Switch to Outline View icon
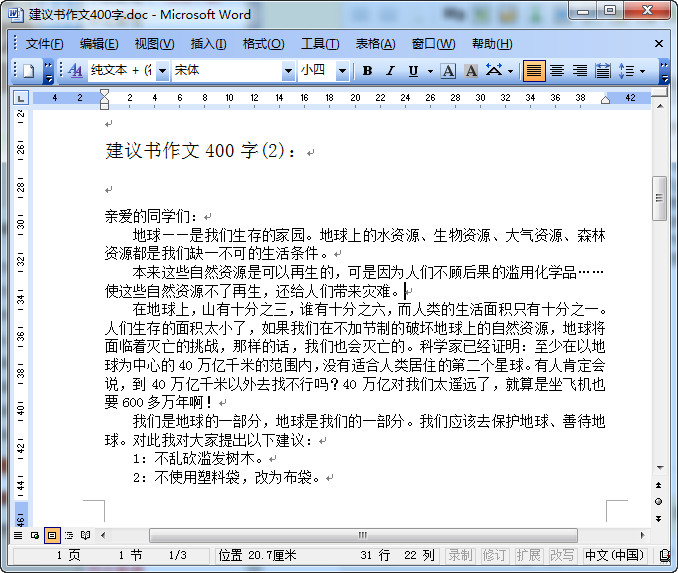This screenshot has height=573, width=678. (69, 536)
